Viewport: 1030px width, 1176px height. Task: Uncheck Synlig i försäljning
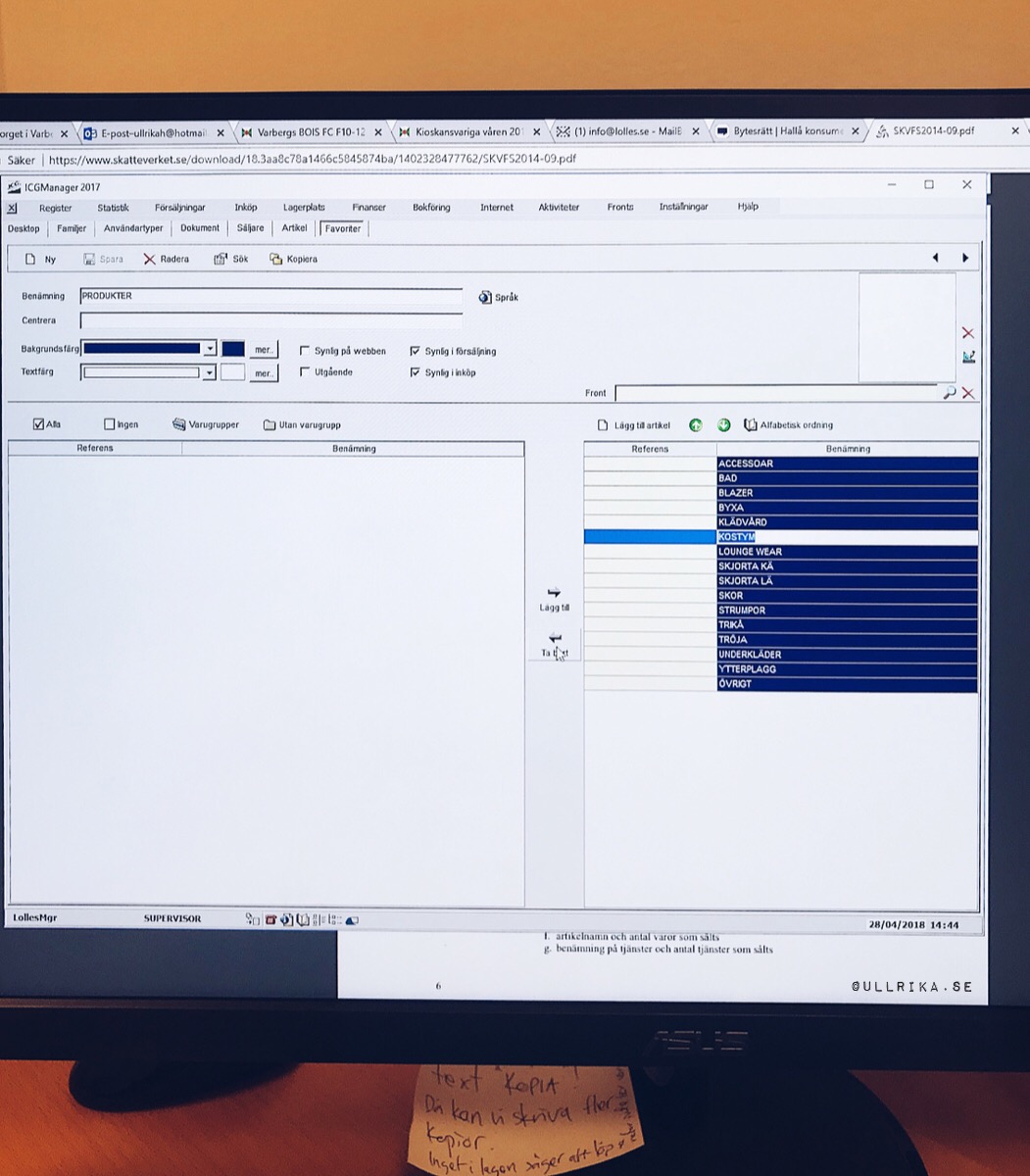pyautogui.click(x=416, y=351)
